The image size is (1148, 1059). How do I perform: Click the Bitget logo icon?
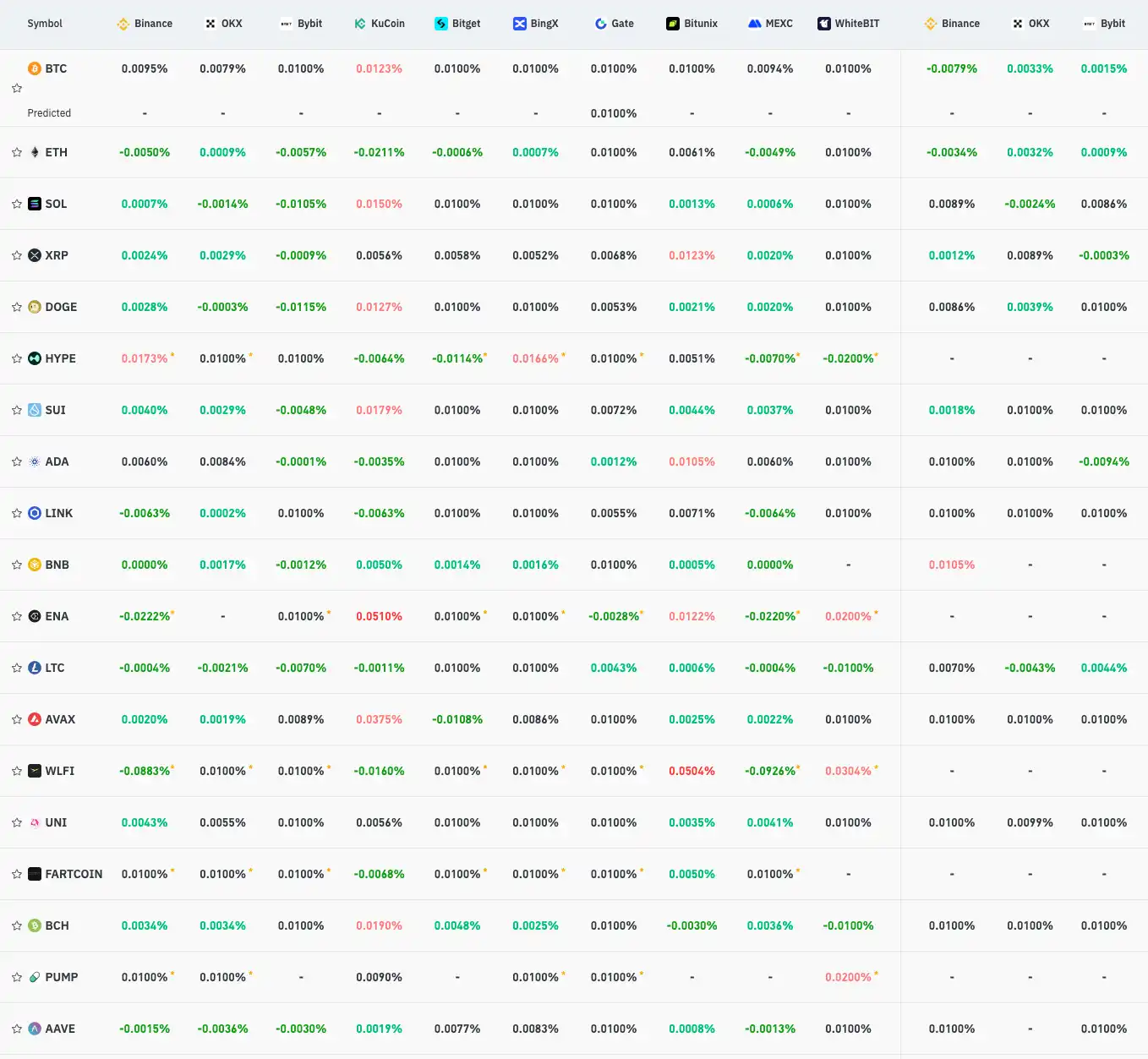(x=441, y=24)
